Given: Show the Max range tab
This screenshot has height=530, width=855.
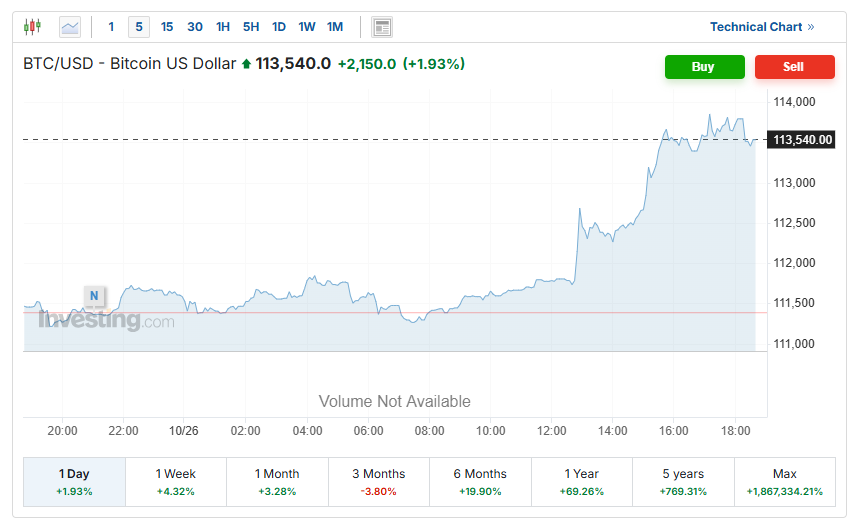Looking at the screenshot, I should point(785,482).
